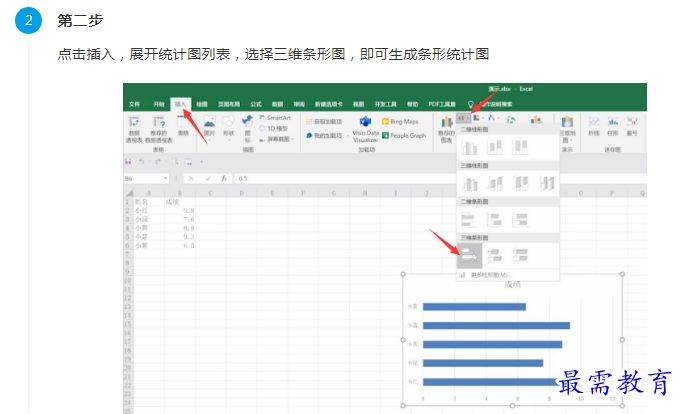680x414 pixels.
Task: Click the Undo icon
Action: click(141, 162)
